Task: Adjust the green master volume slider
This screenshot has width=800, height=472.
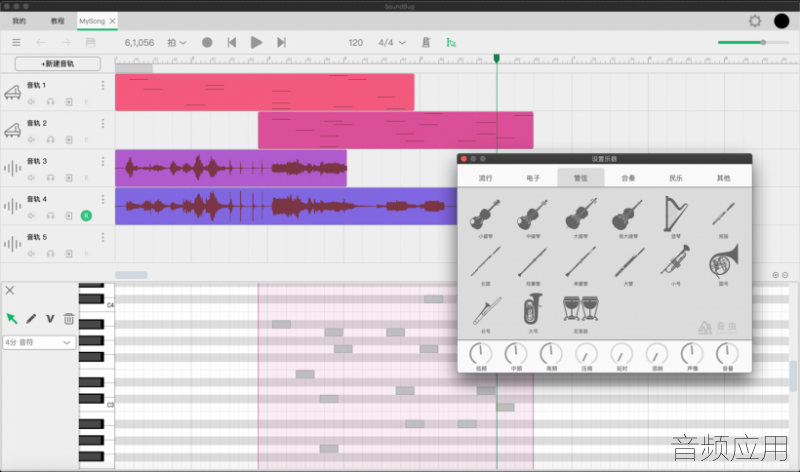Action: pyautogui.click(x=753, y=42)
